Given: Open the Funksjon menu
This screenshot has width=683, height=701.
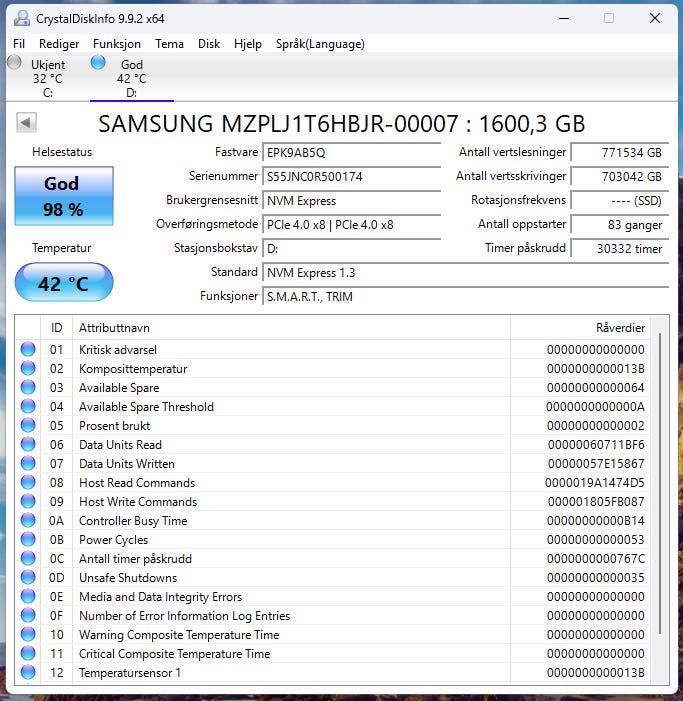Looking at the screenshot, I should 117,44.
